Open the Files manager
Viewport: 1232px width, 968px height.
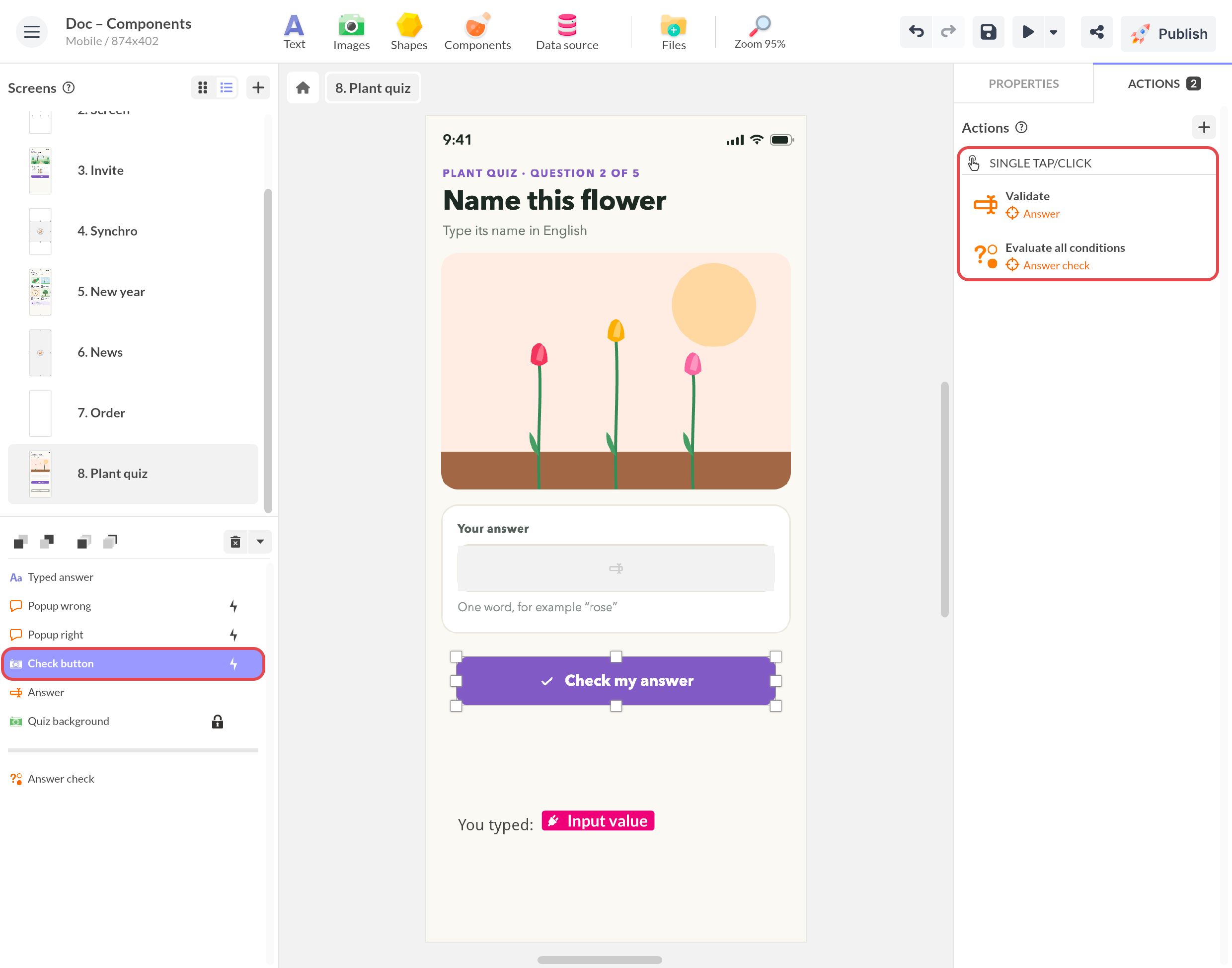click(674, 32)
